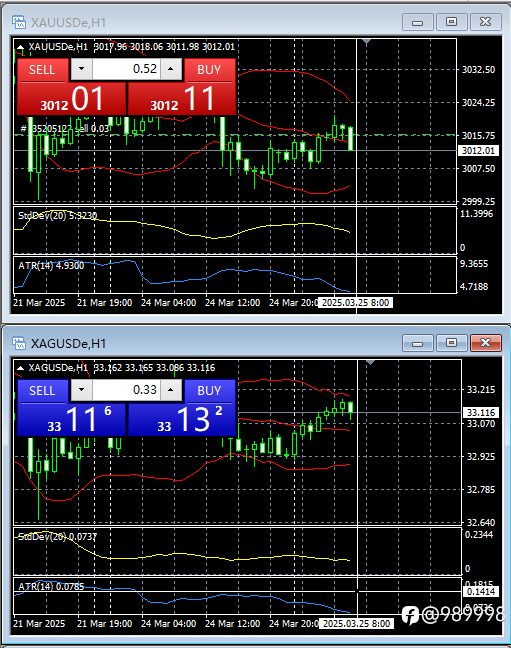Close the XAGUSDe,H1 chart window
Screen dimensions: 511x648
486,343
